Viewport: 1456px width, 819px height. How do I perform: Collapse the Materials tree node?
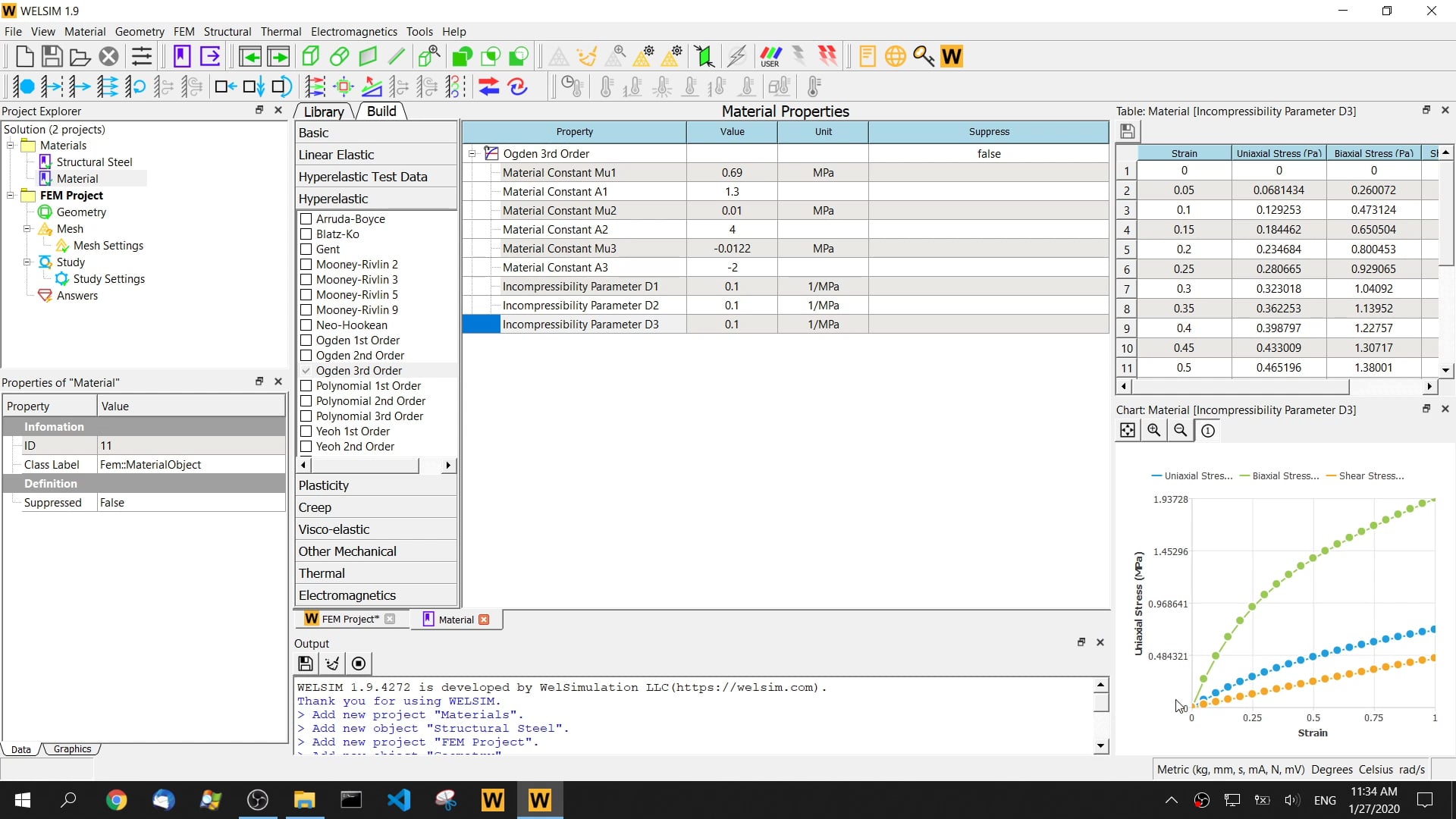point(10,145)
